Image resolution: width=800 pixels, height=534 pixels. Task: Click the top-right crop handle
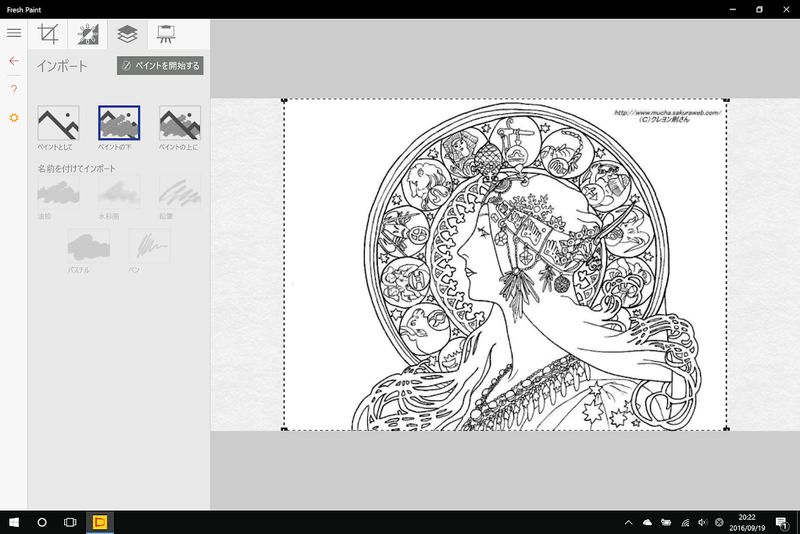[x=727, y=100]
